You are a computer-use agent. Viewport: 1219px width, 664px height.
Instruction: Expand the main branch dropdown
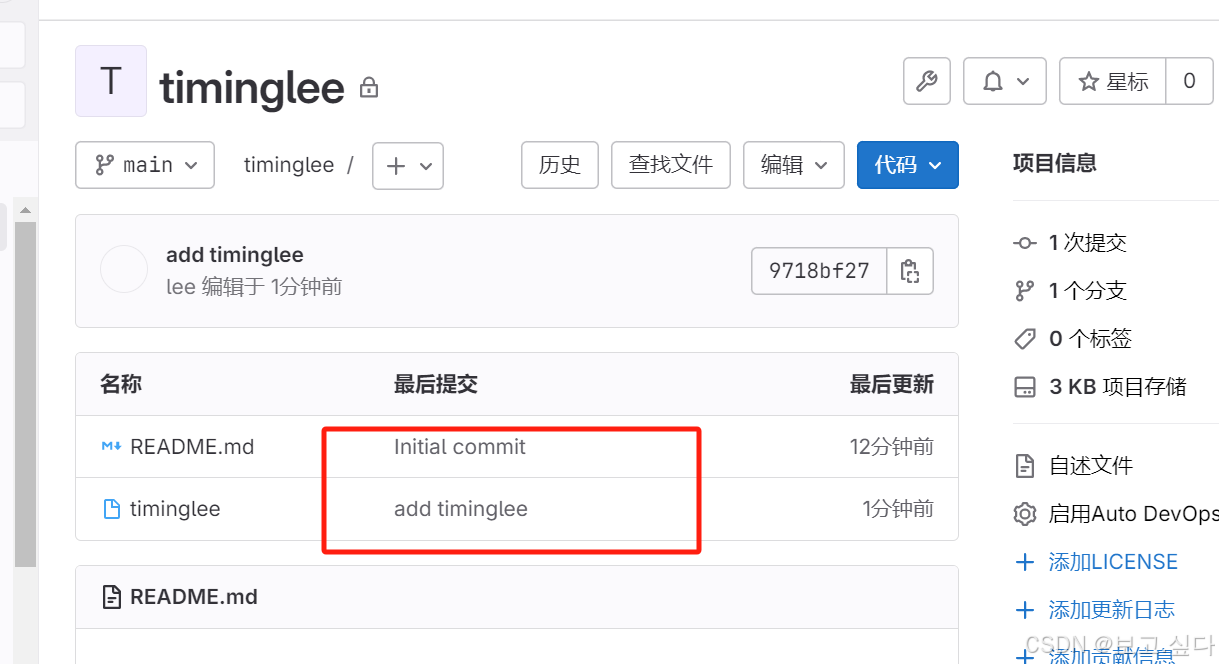(x=145, y=164)
